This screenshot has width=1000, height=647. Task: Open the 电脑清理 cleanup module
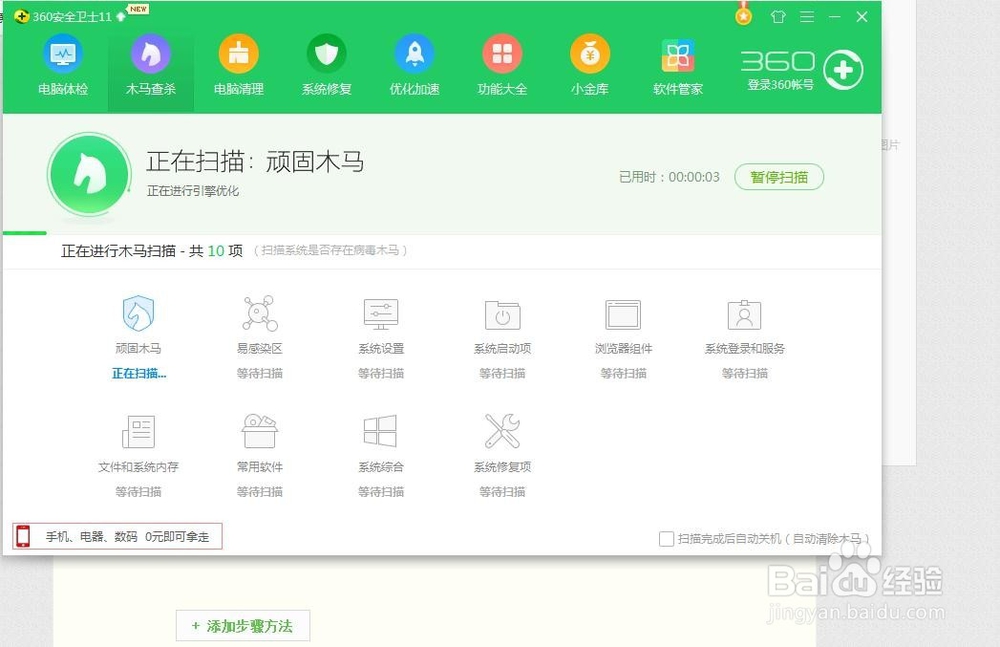(239, 64)
